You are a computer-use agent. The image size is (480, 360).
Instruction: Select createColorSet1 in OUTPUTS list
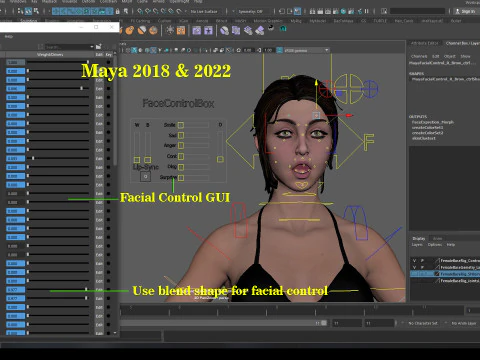click(427, 127)
